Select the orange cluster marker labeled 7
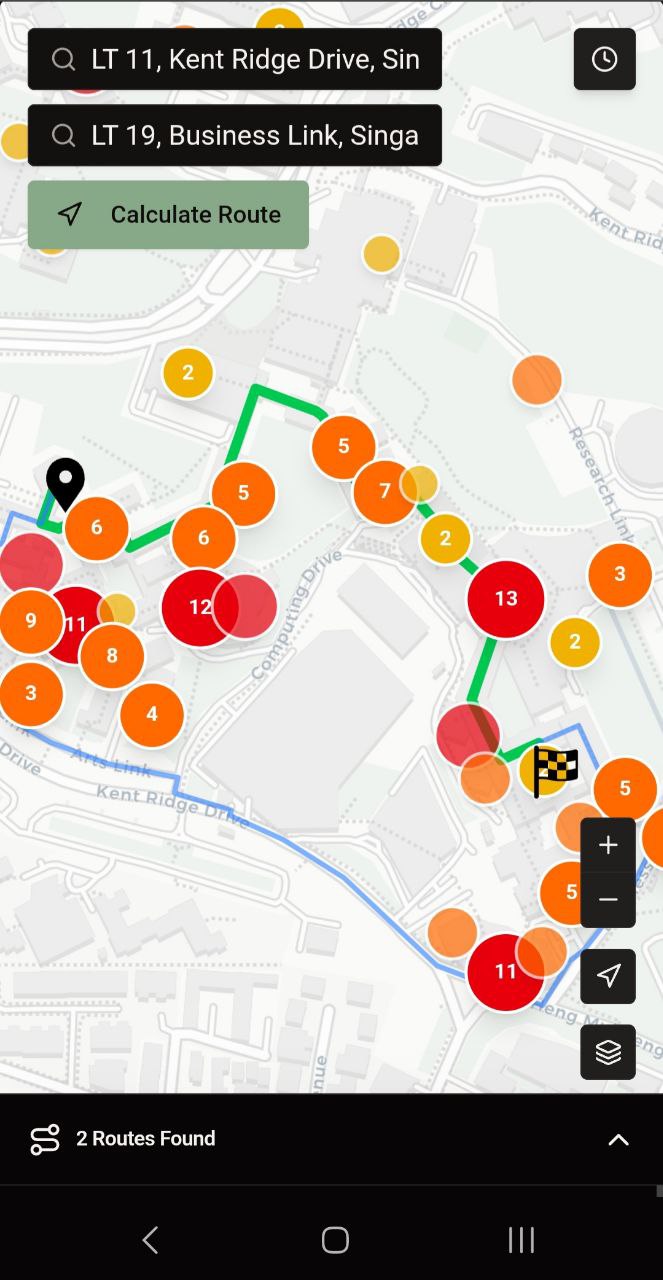The width and height of the screenshot is (663, 1280). (385, 491)
